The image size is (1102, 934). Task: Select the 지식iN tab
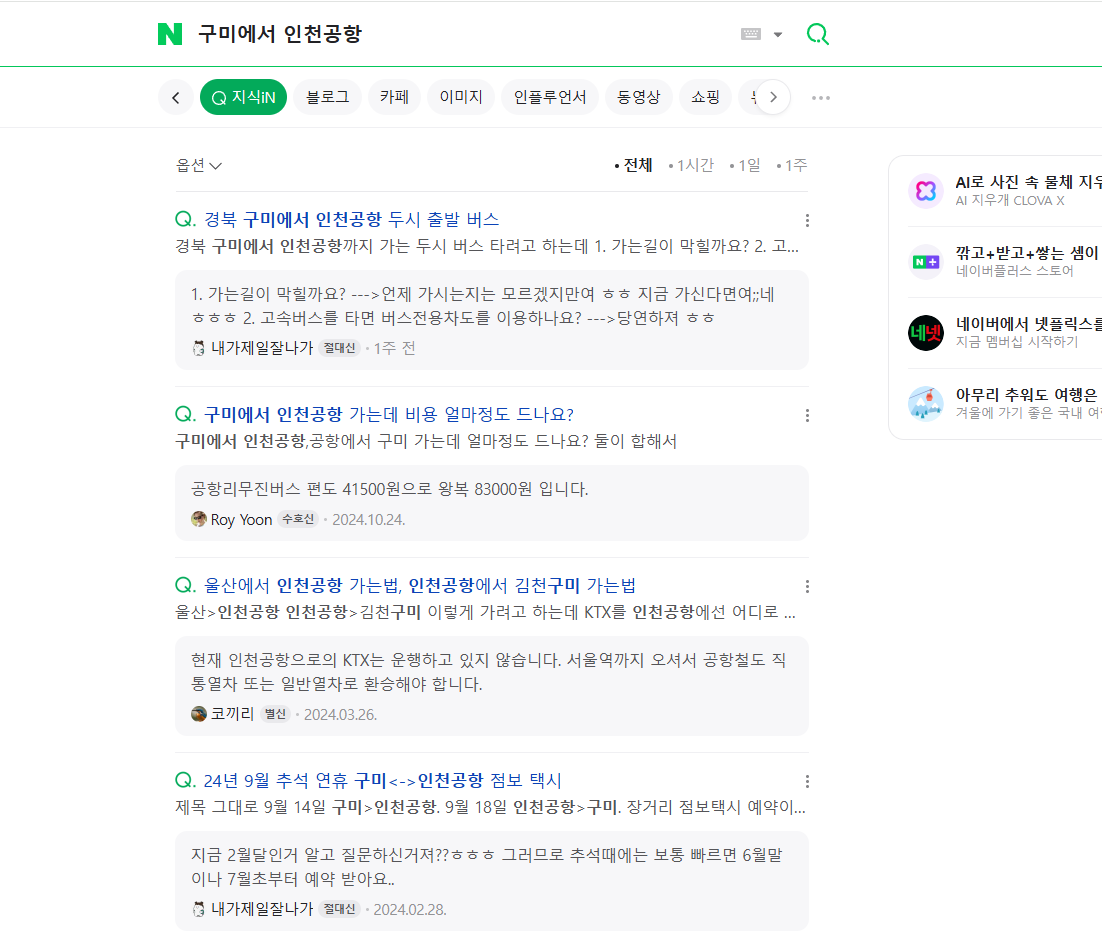[x=243, y=97]
